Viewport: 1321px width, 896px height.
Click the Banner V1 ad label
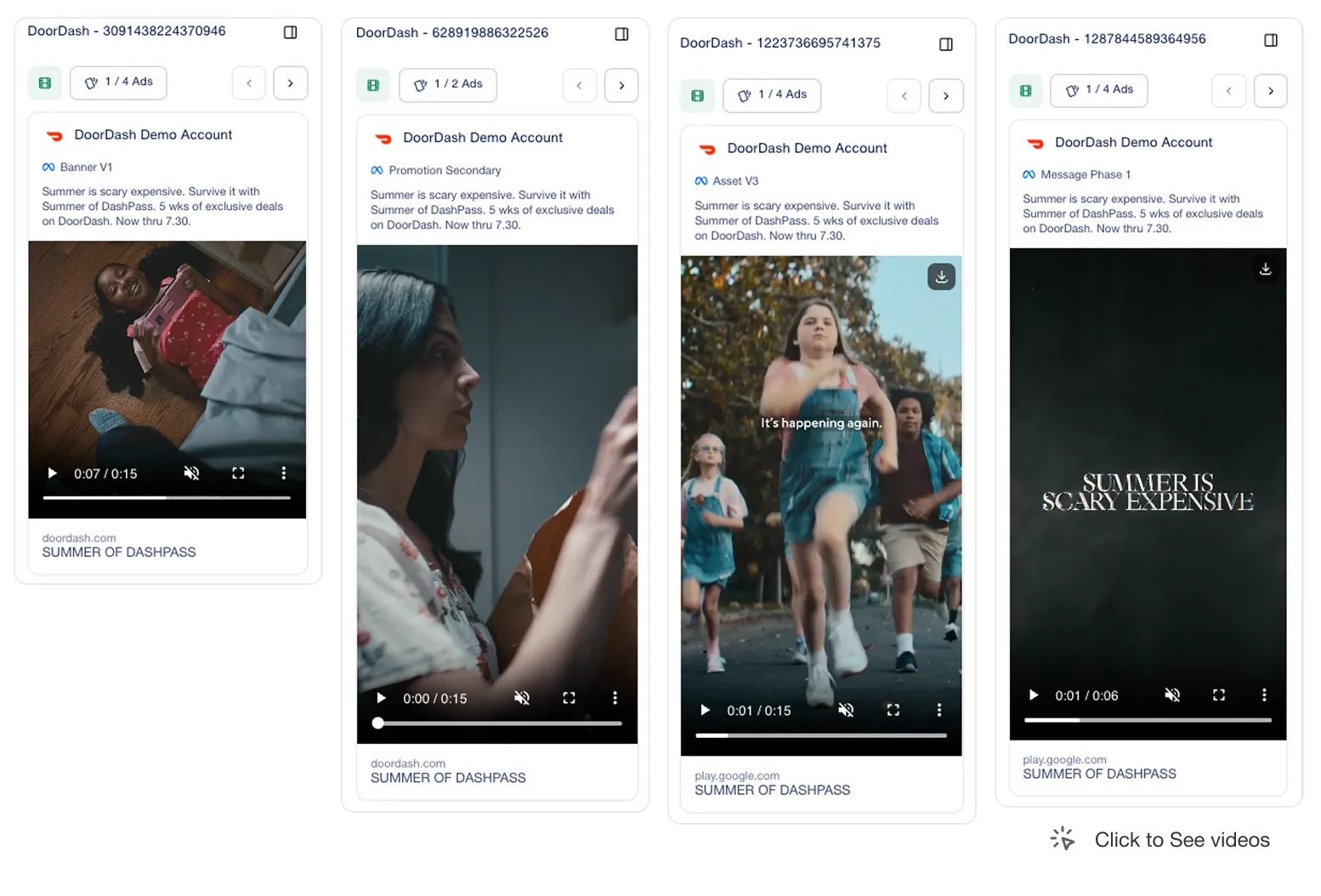[86, 167]
